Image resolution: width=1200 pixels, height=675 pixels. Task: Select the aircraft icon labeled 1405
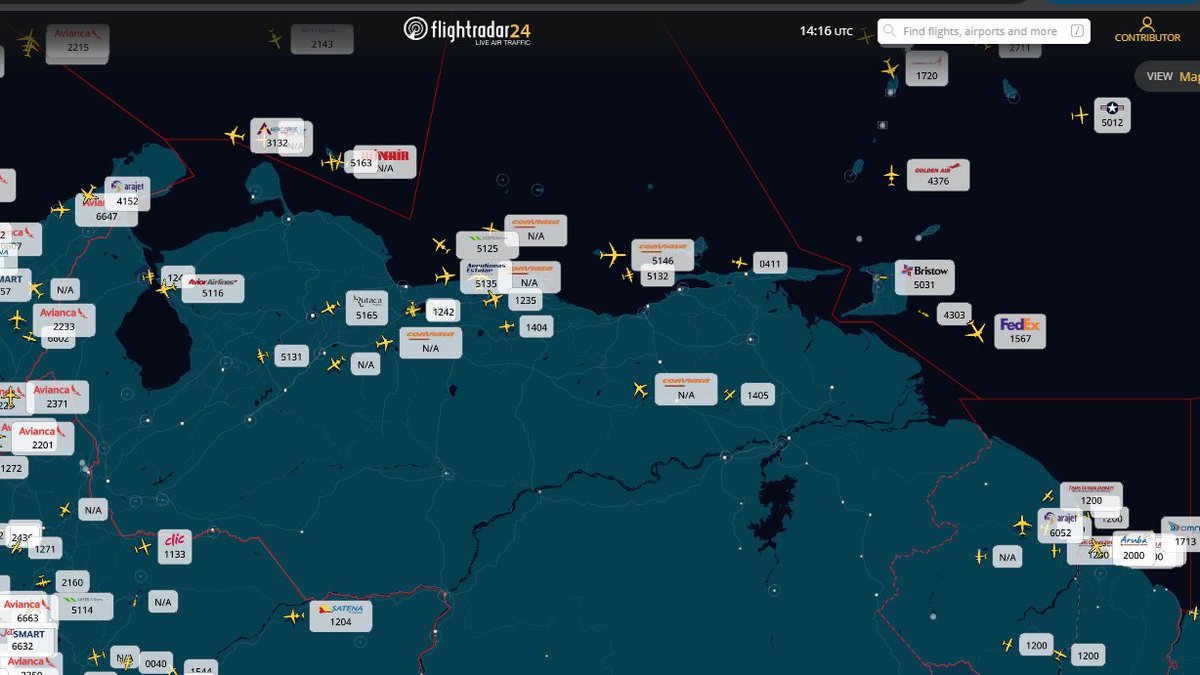click(729, 396)
